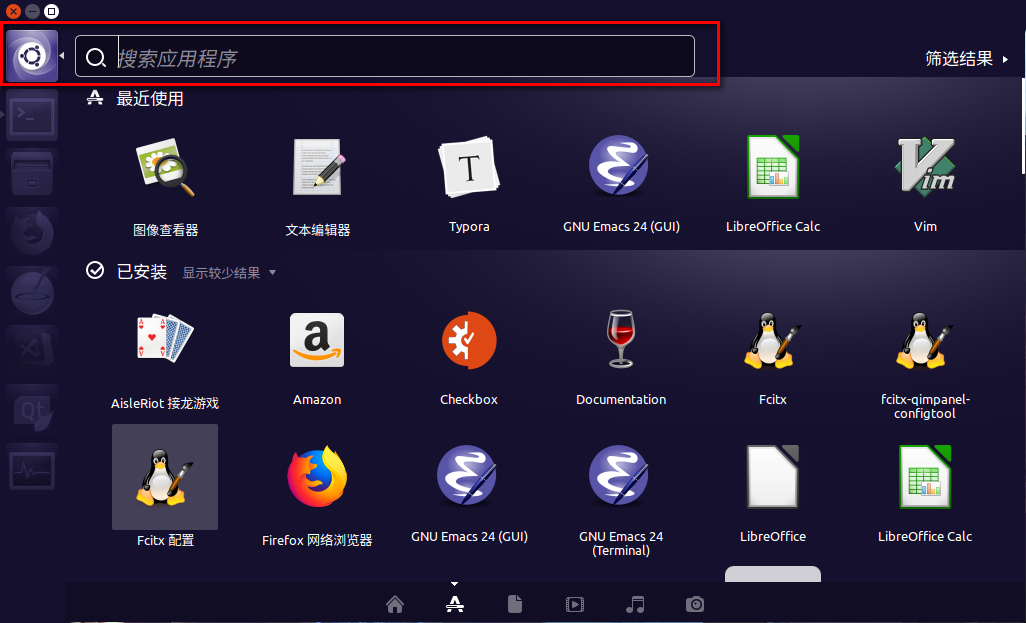Click the Dash vertical scrollbar
This screenshot has height=623, width=1026.
(1023, 128)
